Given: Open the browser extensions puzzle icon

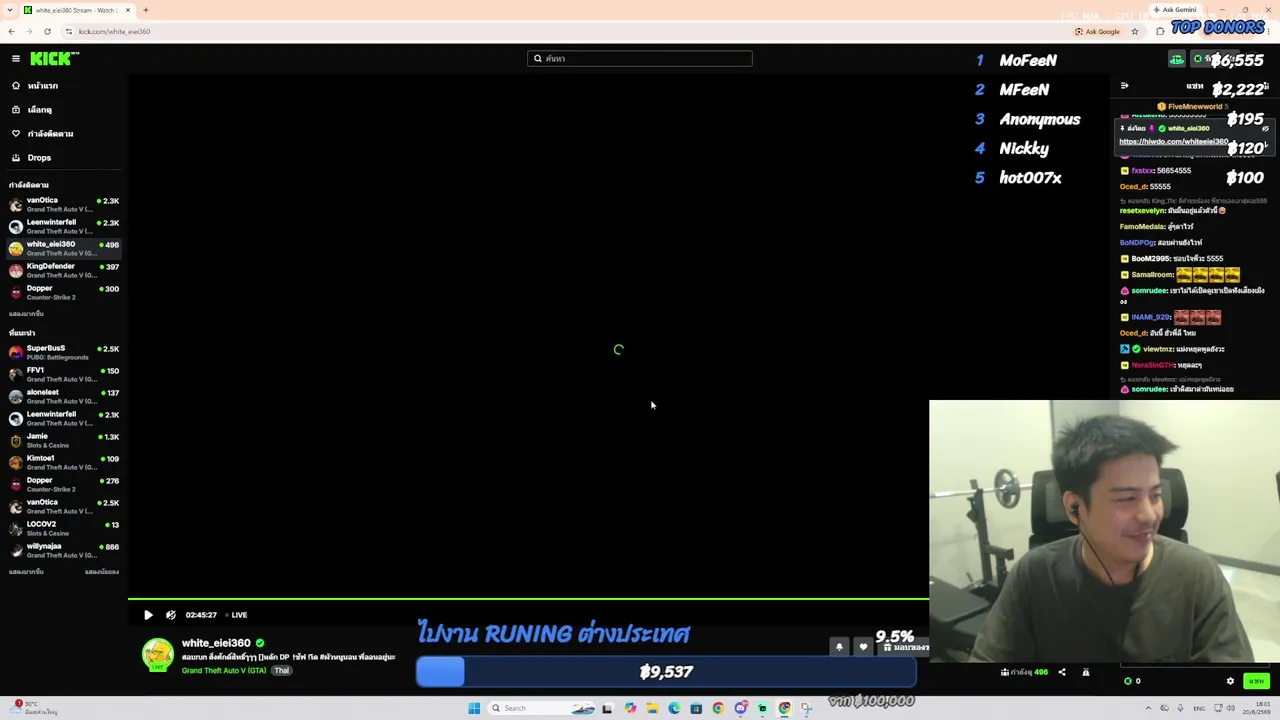Looking at the screenshot, I should tap(1160, 31).
